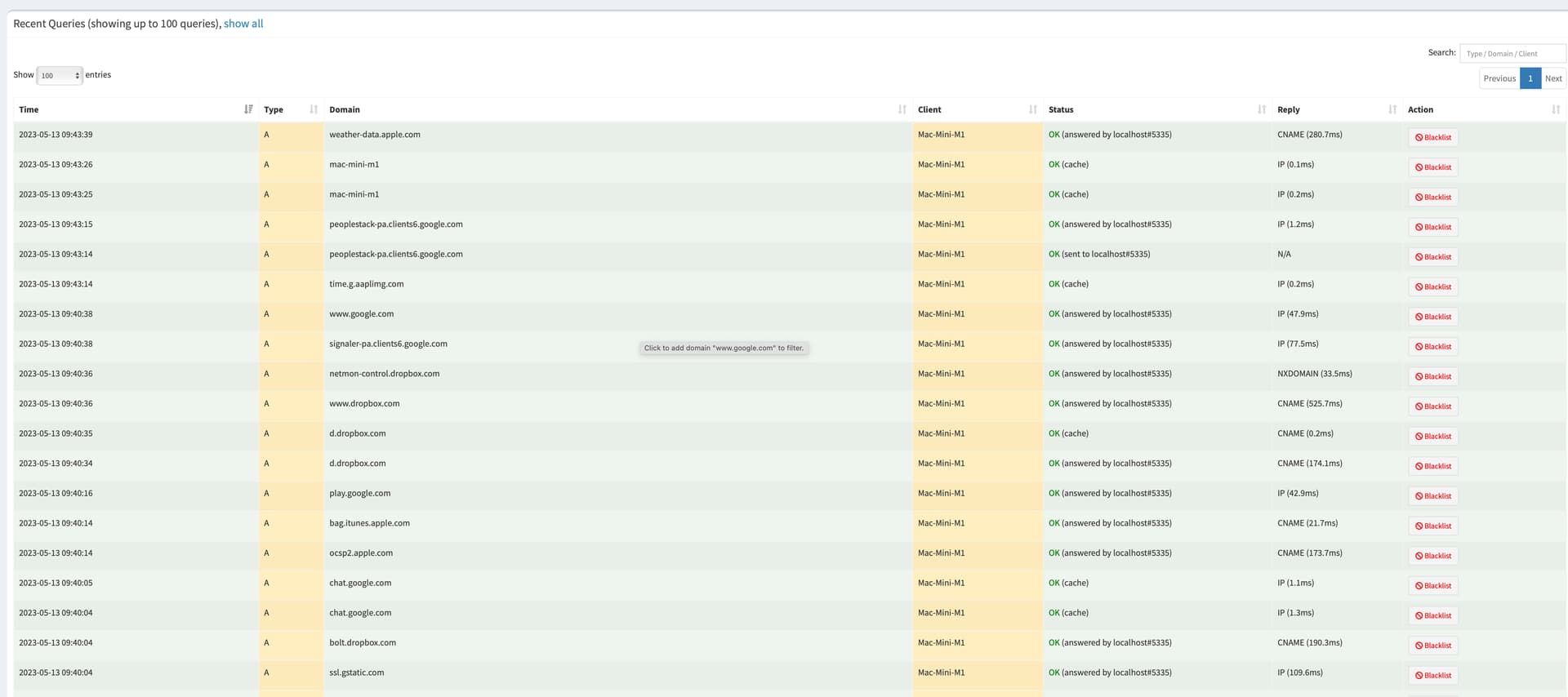Click the Type column sort icon
Viewport: 1568px width, 697px height.
314,109
